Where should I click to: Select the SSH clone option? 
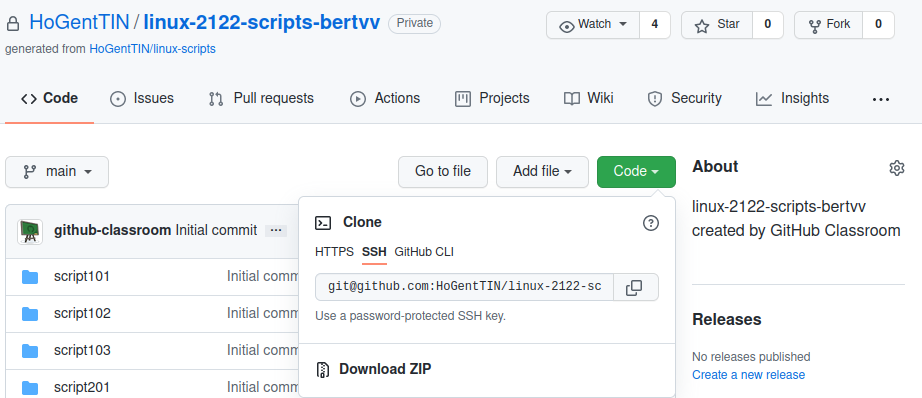(374, 252)
